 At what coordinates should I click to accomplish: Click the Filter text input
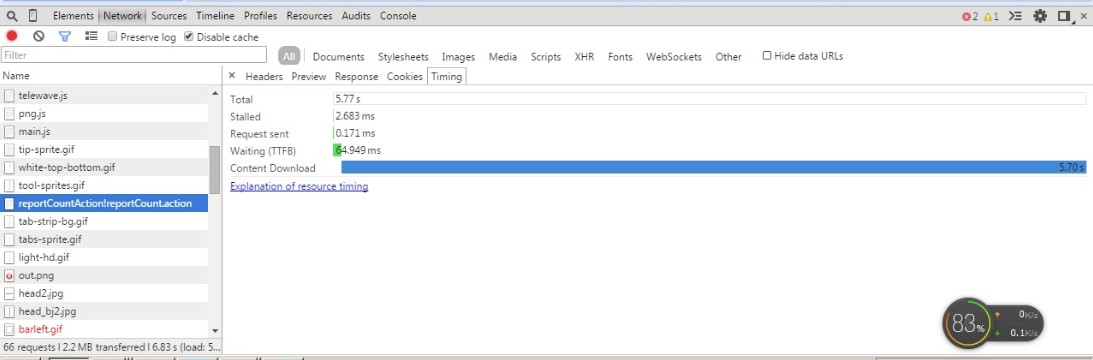134,55
